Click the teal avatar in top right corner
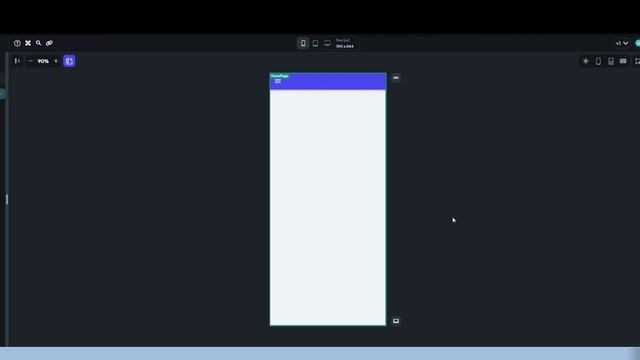Screen dimensions: 640x360 (x=638, y=43)
